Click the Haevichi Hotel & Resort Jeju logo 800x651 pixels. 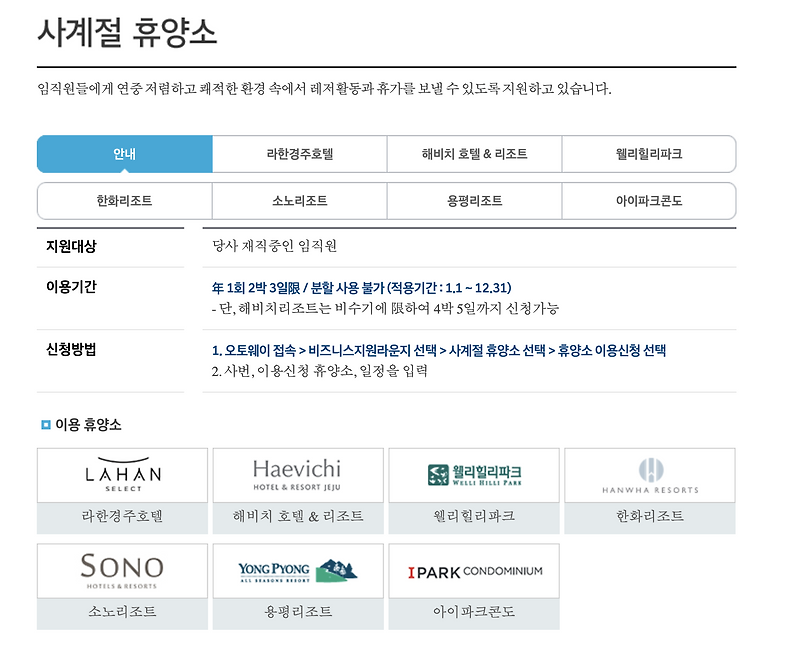[x=297, y=475]
